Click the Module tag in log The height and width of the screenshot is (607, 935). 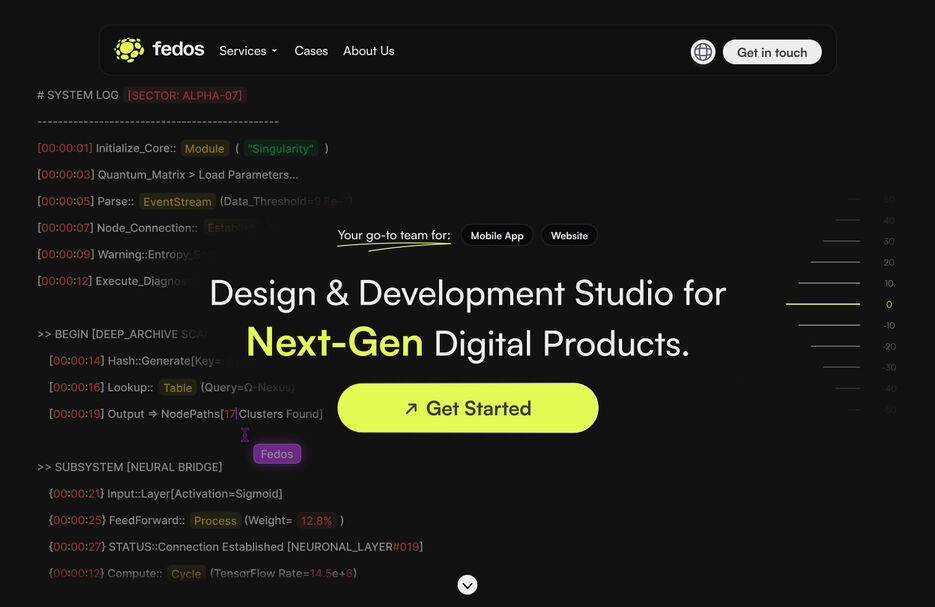coord(205,148)
